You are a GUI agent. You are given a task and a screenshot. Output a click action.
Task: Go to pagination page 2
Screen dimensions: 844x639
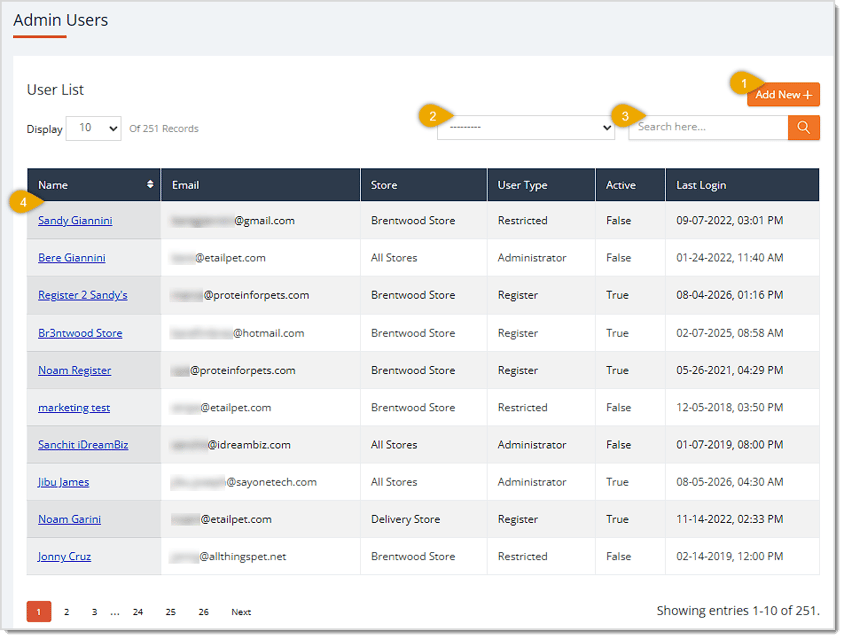point(67,612)
